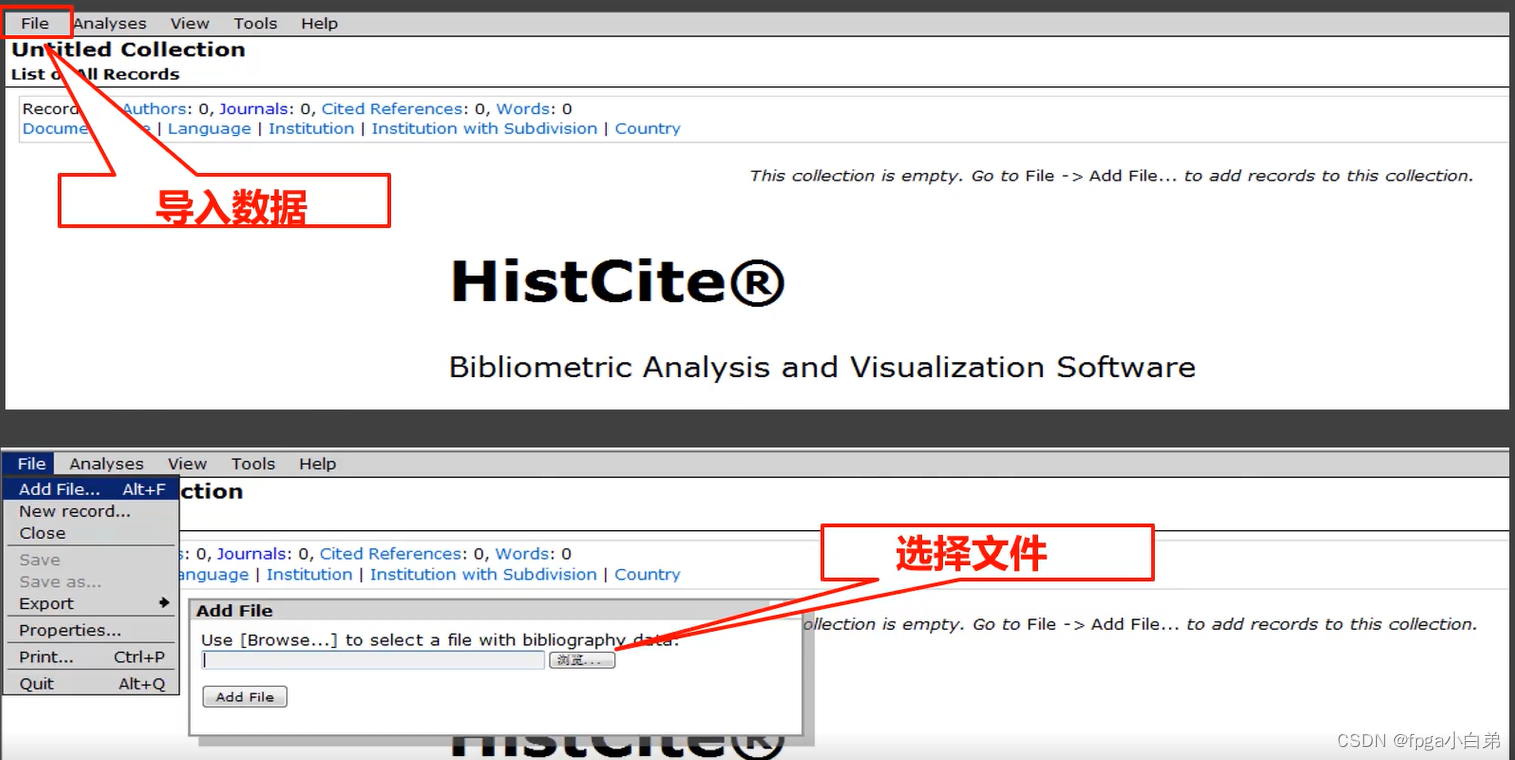Open the Institution link in the top window
Screen dimensions: 1515x760
pyautogui.click(x=311, y=129)
